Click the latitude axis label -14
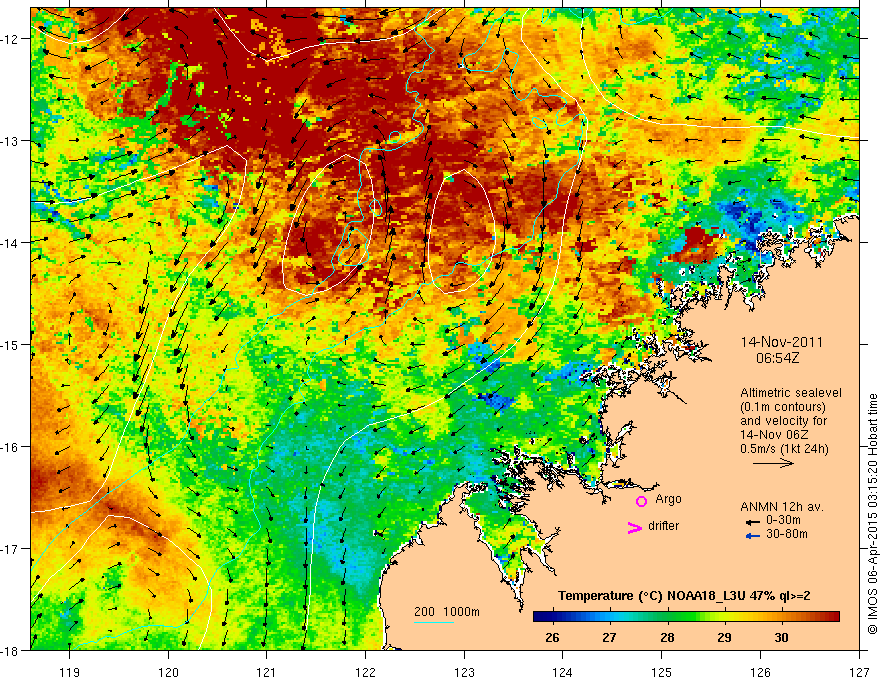The width and height of the screenshot is (880, 680). coord(11,243)
